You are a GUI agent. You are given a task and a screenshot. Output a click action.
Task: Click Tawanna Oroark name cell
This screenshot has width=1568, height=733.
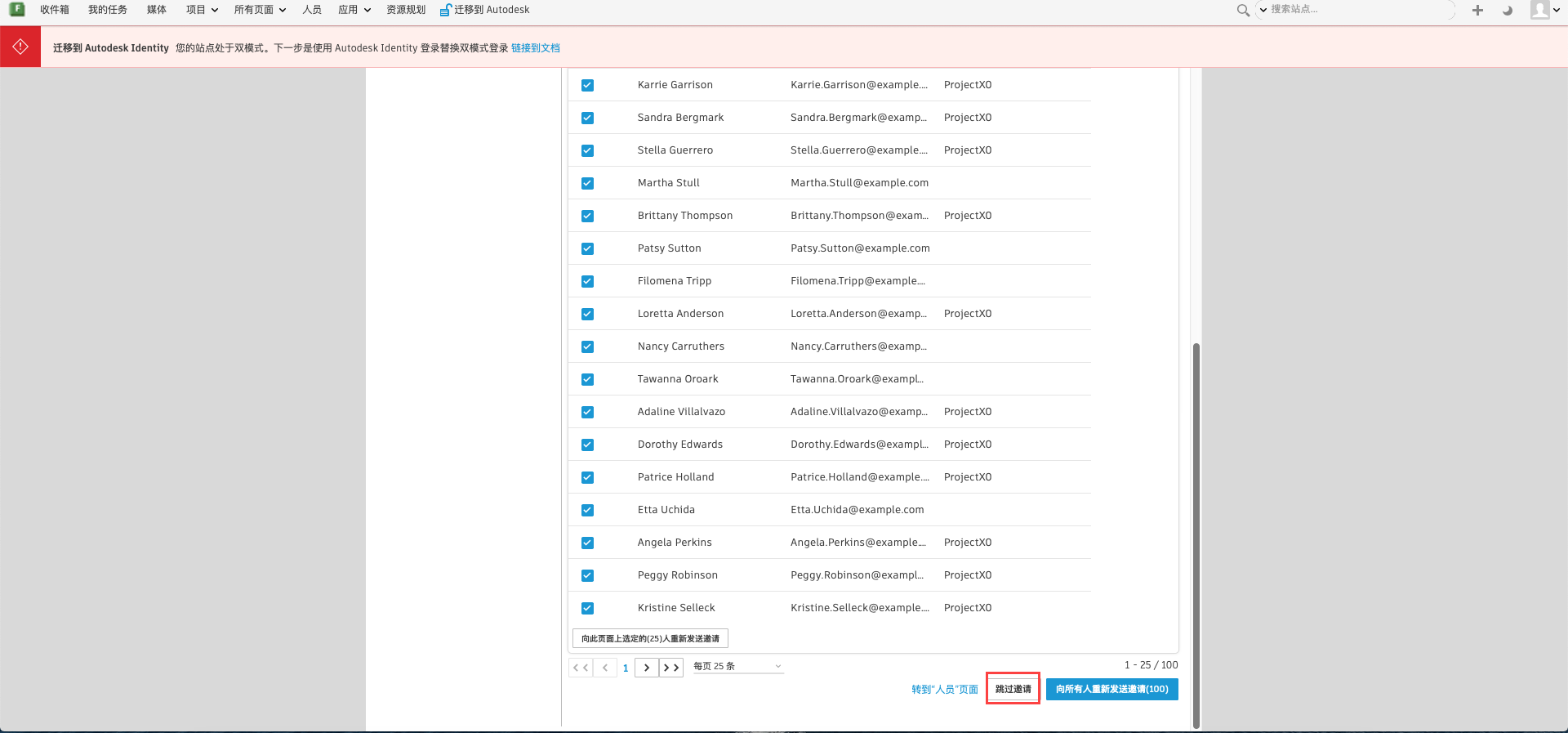click(x=678, y=379)
